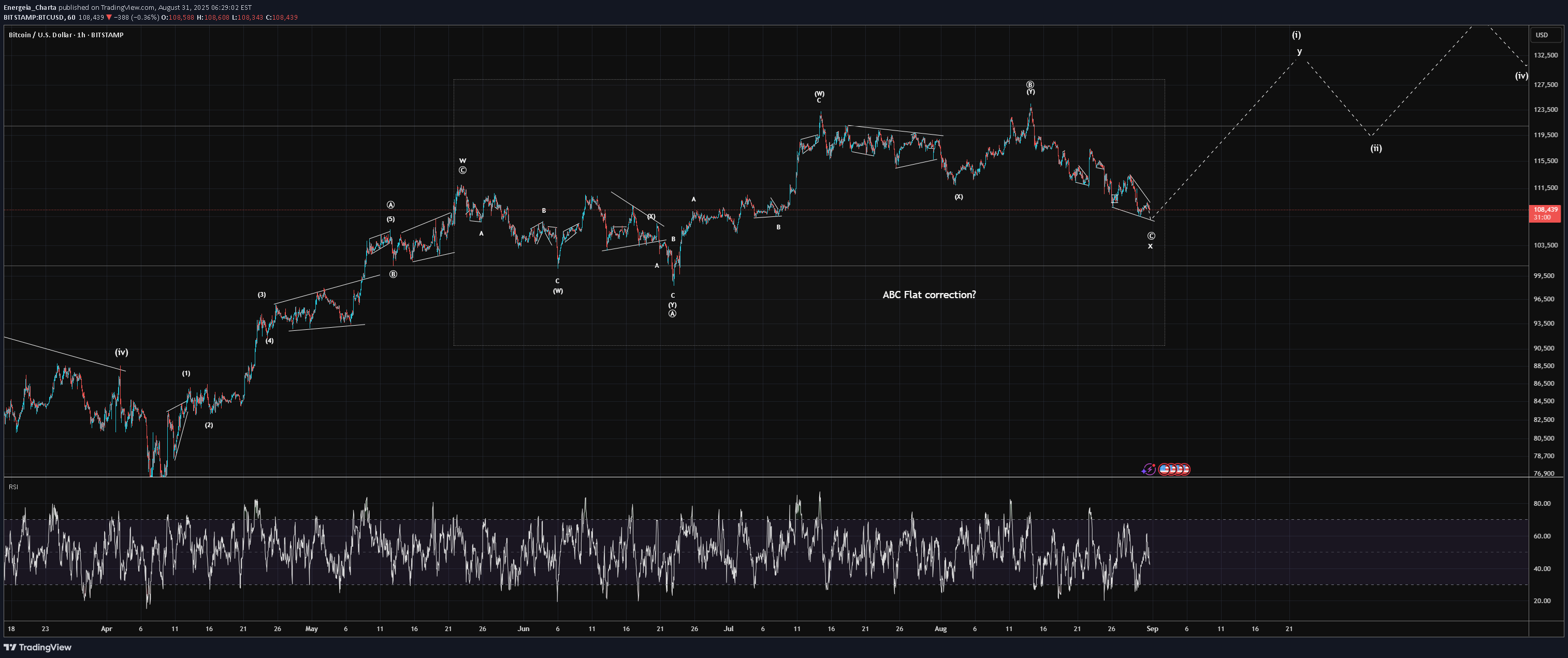1568x658 pixels.
Task: Select the (4) wave label
Action: [270, 341]
